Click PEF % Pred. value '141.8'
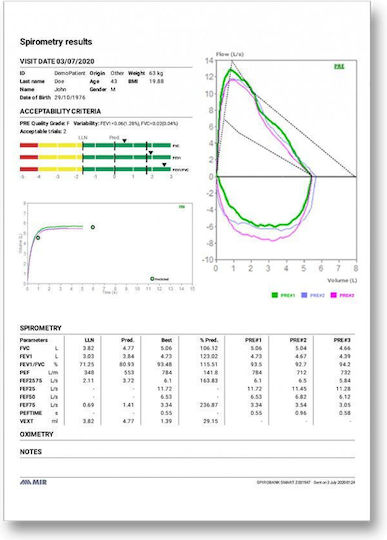The height and width of the screenshot is (540, 387). click(211, 373)
